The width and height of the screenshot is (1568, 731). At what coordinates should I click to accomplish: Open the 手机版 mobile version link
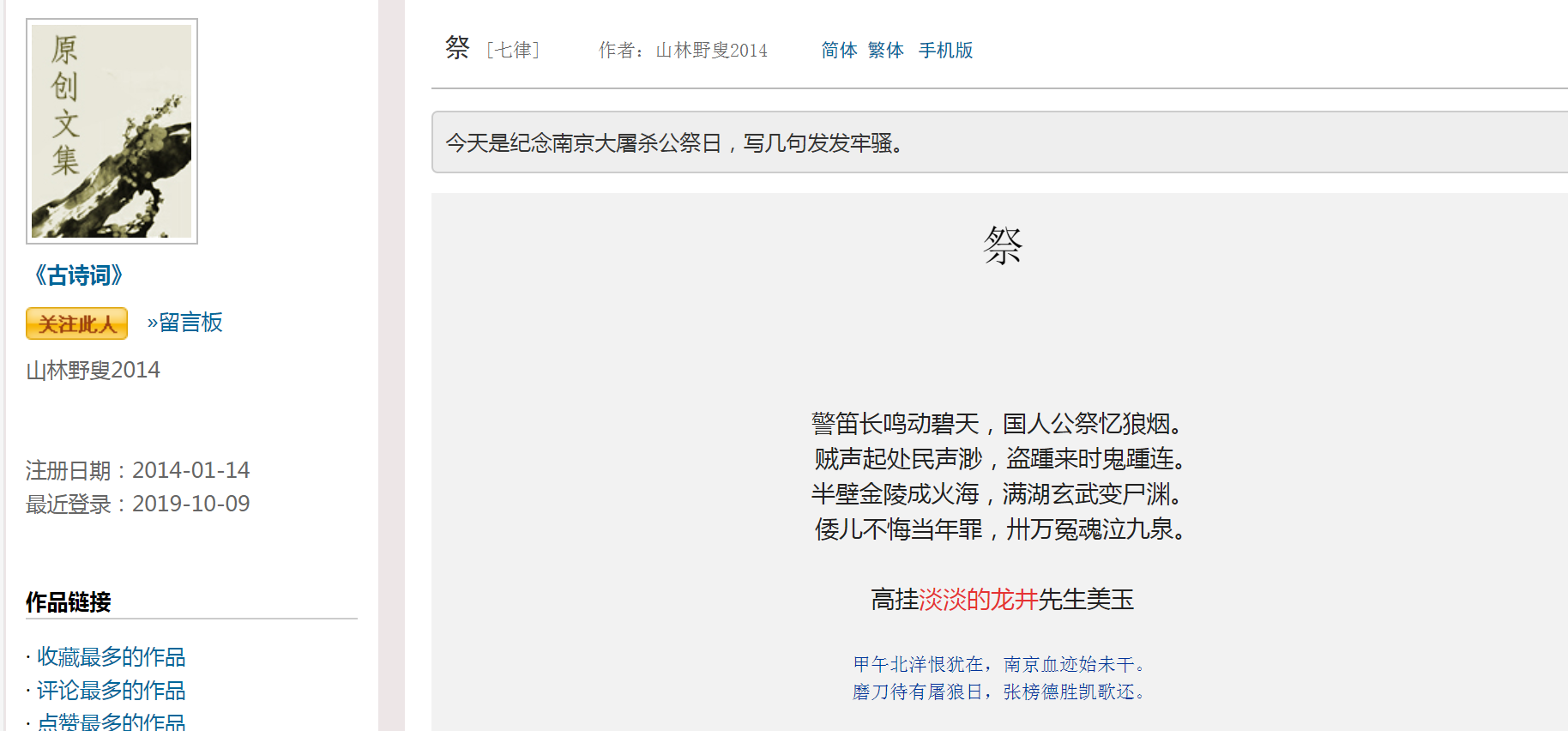[945, 51]
